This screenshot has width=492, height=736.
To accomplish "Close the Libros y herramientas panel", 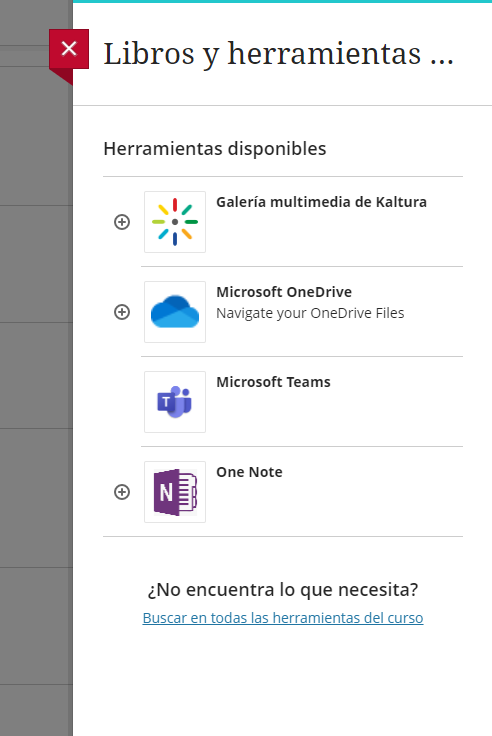I will (x=69, y=49).
